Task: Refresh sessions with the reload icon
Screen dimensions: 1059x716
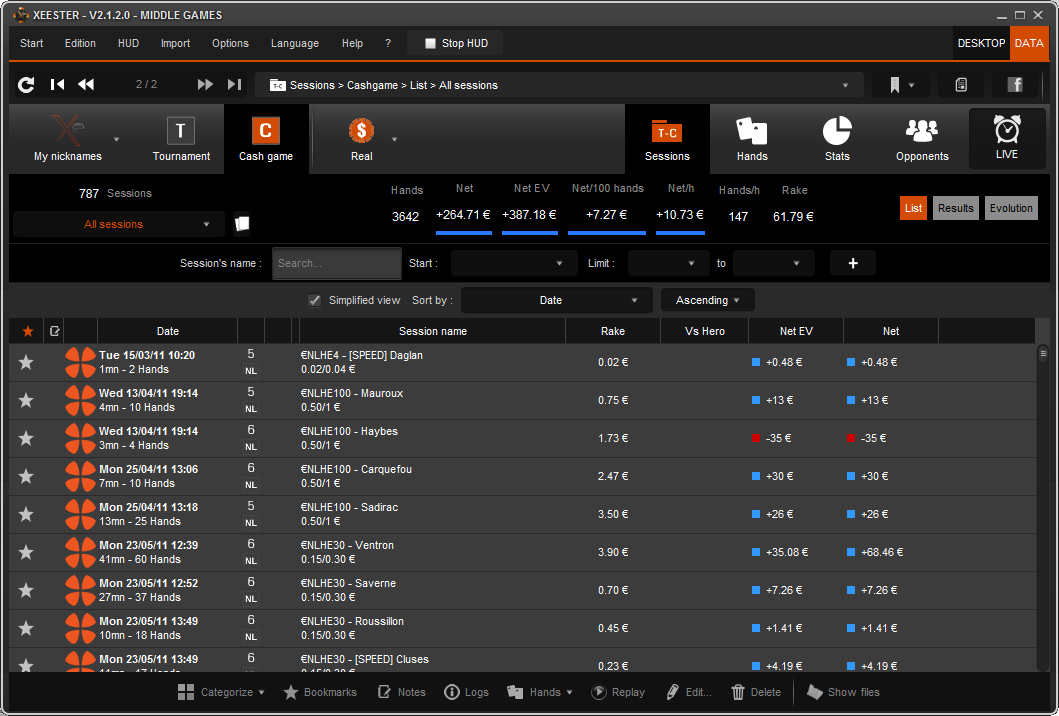Action: (x=25, y=85)
